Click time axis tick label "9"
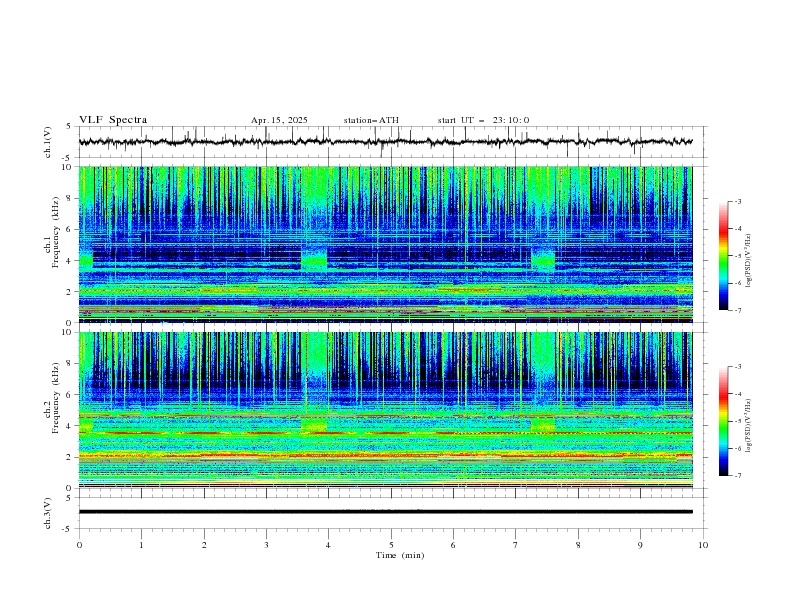This screenshot has height=612, width=792. tap(640, 545)
